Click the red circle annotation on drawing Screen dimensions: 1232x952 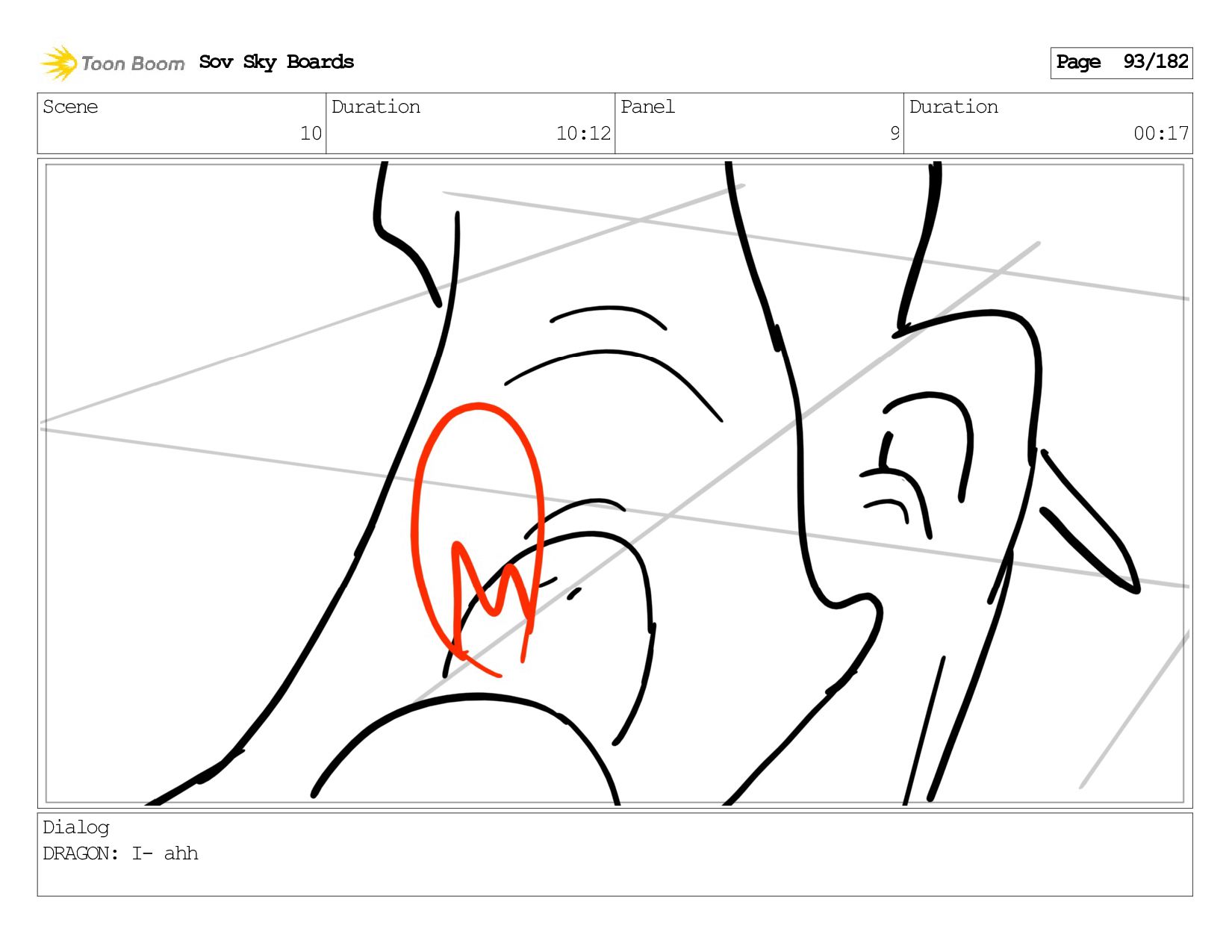[x=478, y=539]
